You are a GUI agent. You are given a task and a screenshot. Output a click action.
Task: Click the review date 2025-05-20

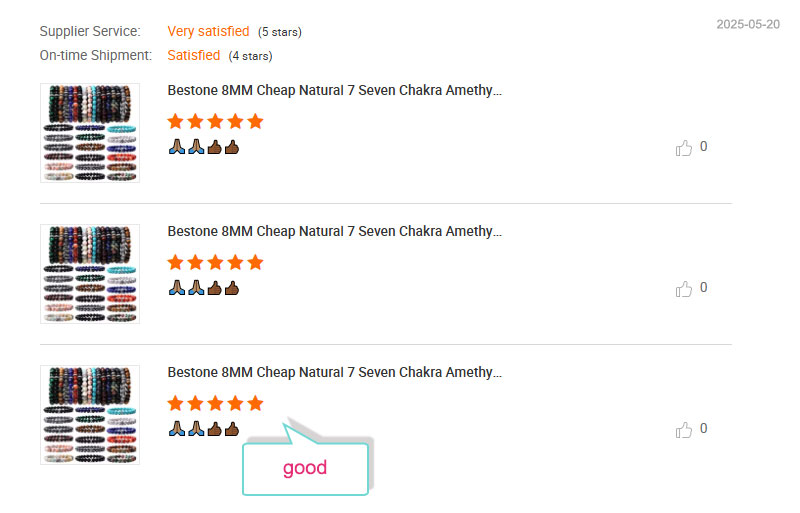tap(748, 24)
